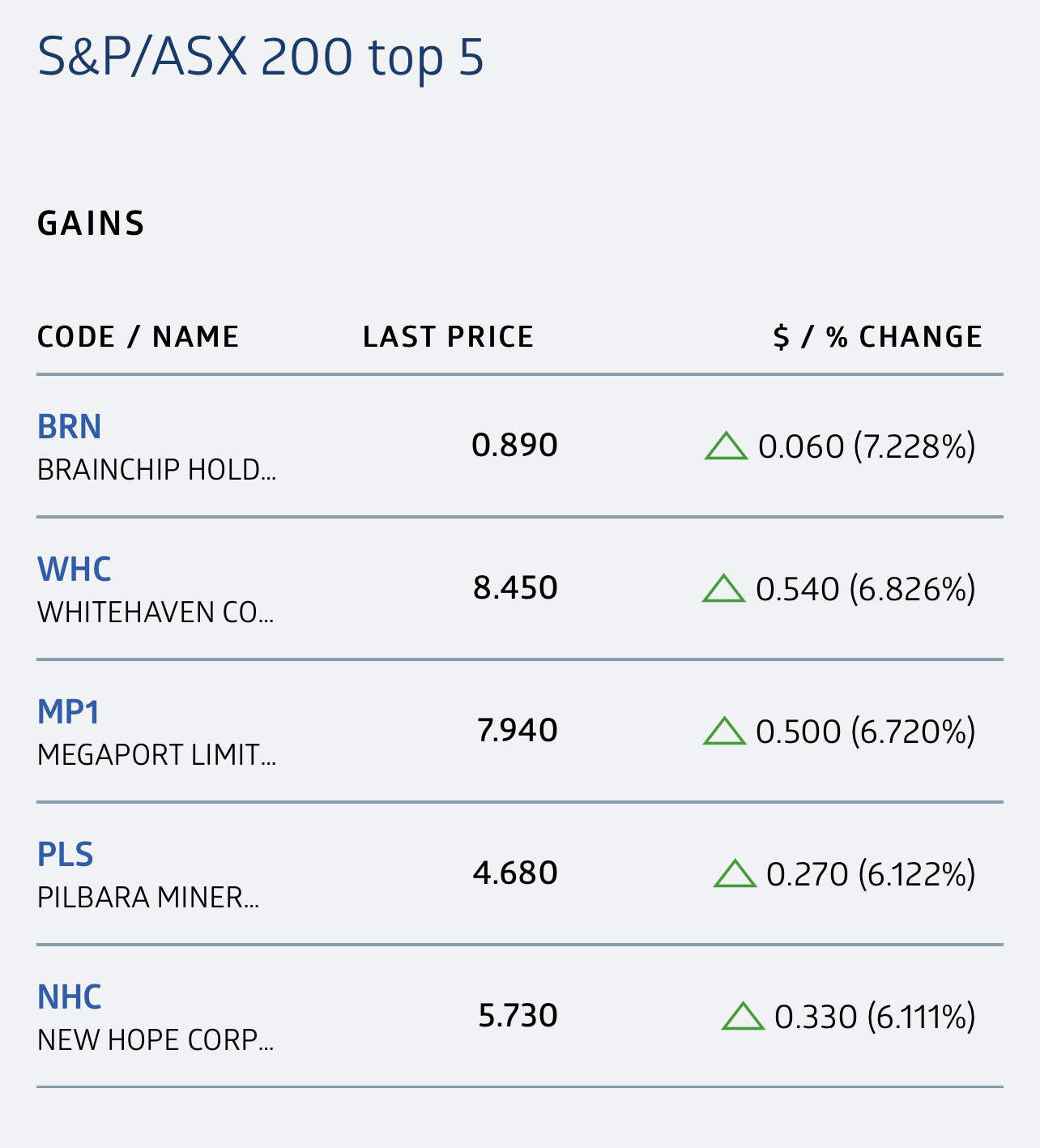Viewport: 1040px width, 1148px height.
Task: Click green up triangle for WHC
Action: point(723,589)
